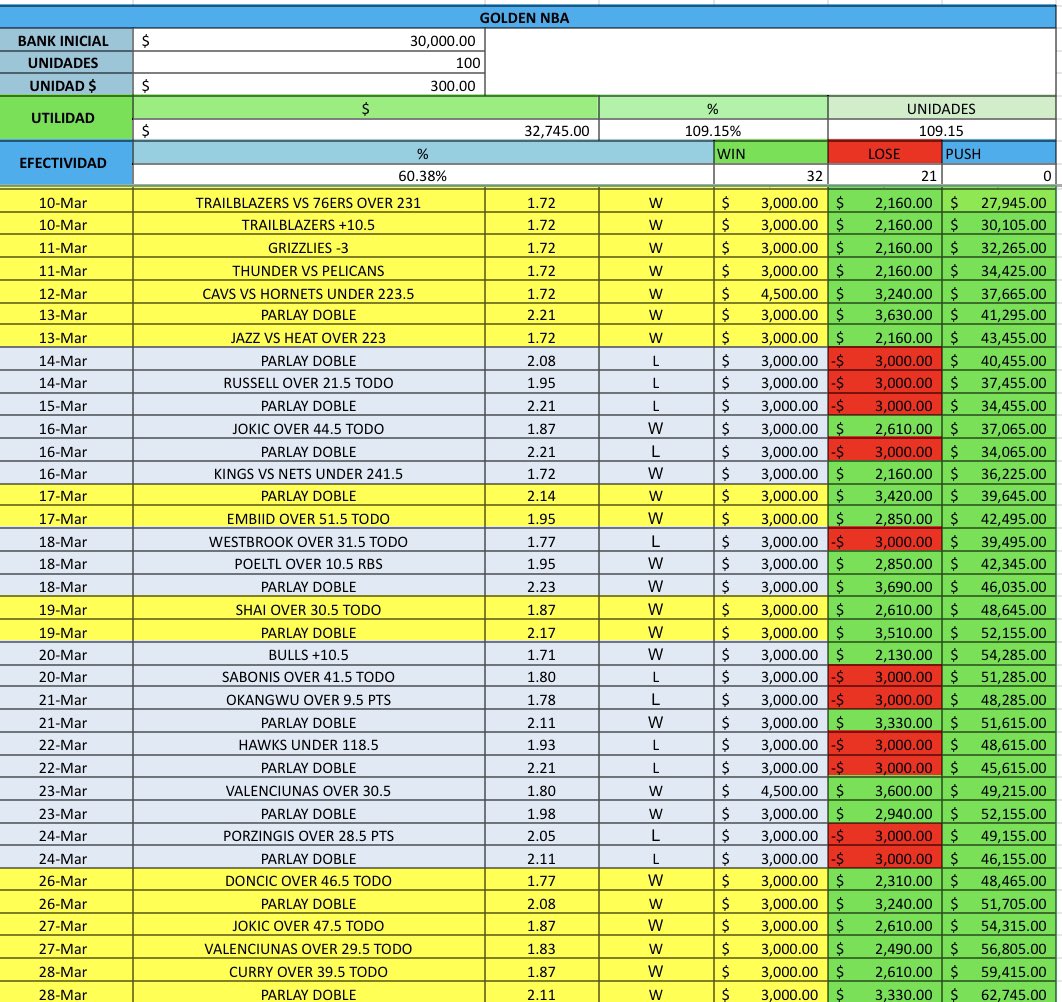The image size is (1062, 1002).
Task: Click CURRY OVER 39.5 TODO cell
Action: tap(309, 972)
